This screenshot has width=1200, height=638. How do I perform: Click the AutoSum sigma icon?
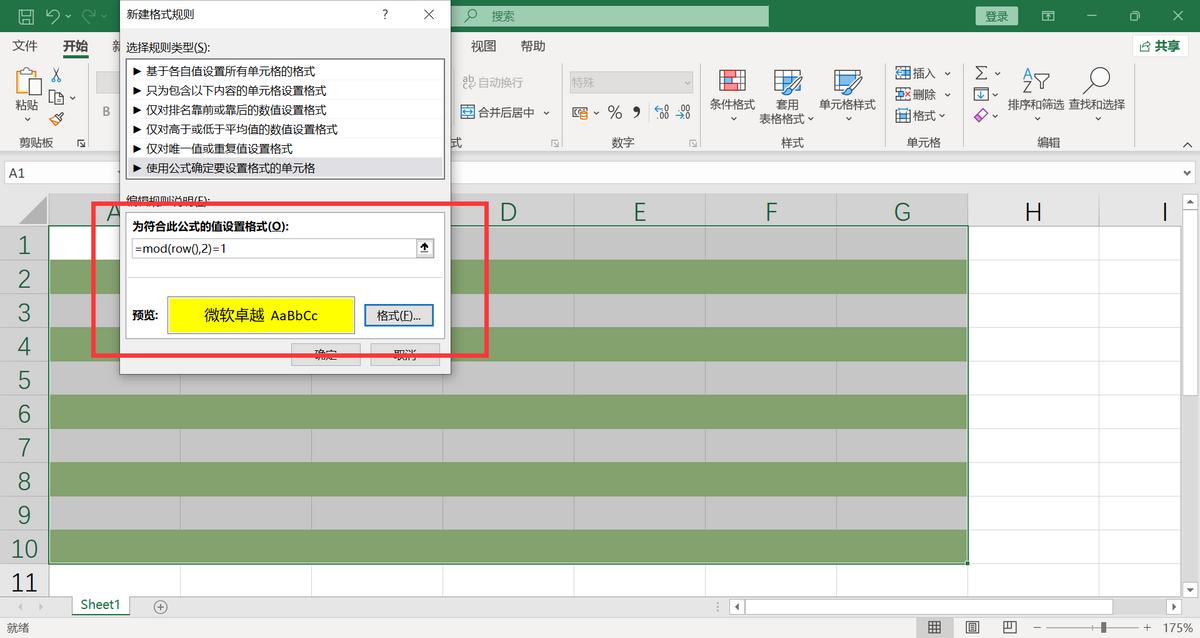[x=981, y=73]
